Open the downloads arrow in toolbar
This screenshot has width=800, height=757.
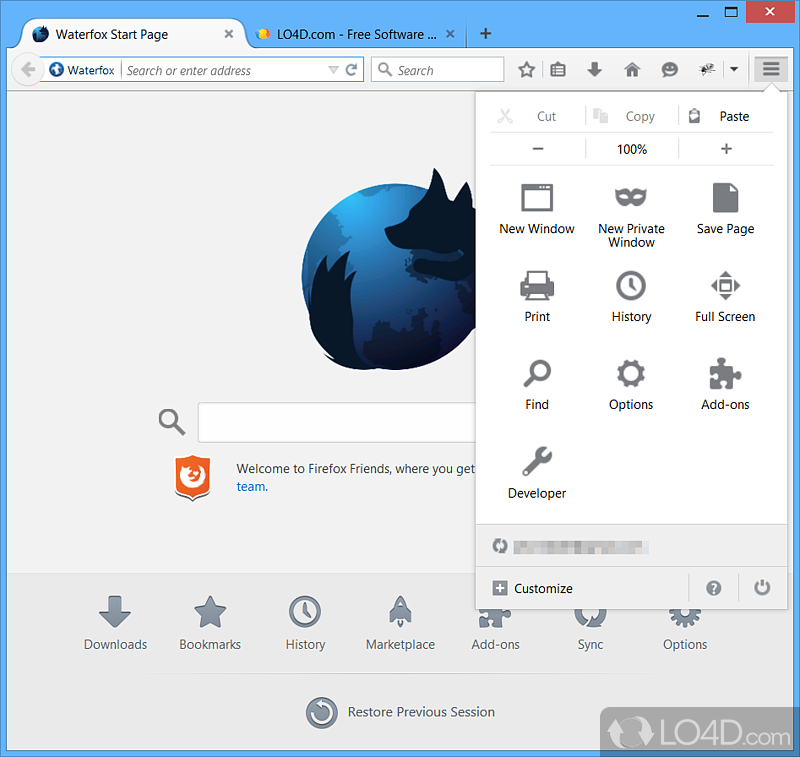pyautogui.click(x=594, y=69)
